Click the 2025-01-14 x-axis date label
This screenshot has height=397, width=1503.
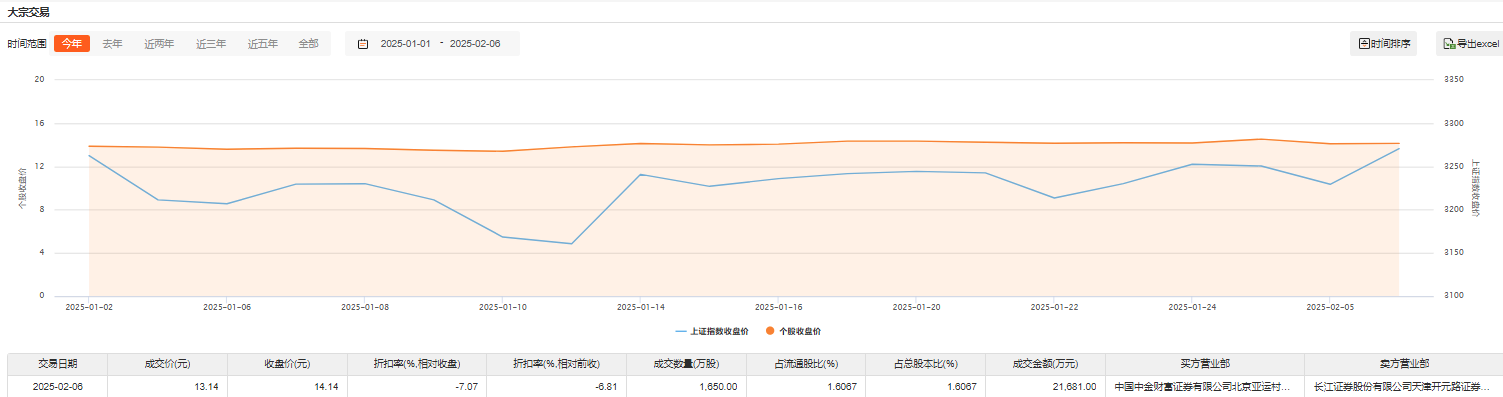[641, 307]
